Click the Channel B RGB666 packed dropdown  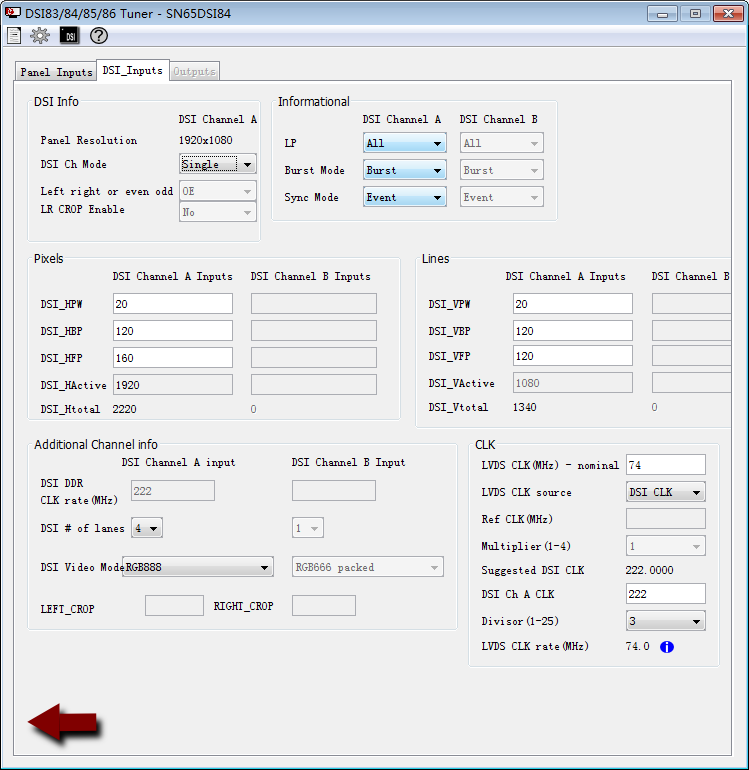(367, 567)
